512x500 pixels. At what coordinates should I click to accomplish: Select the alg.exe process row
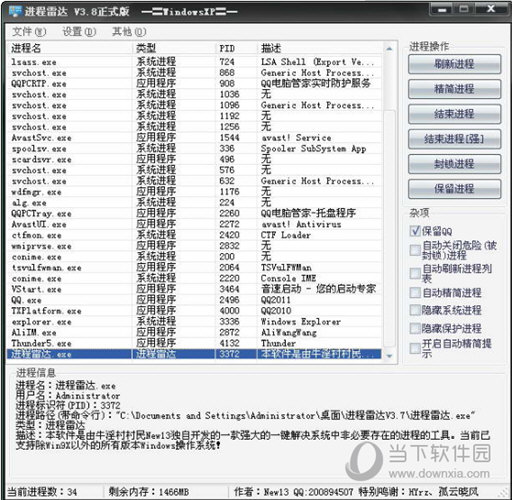click(195, 203)
